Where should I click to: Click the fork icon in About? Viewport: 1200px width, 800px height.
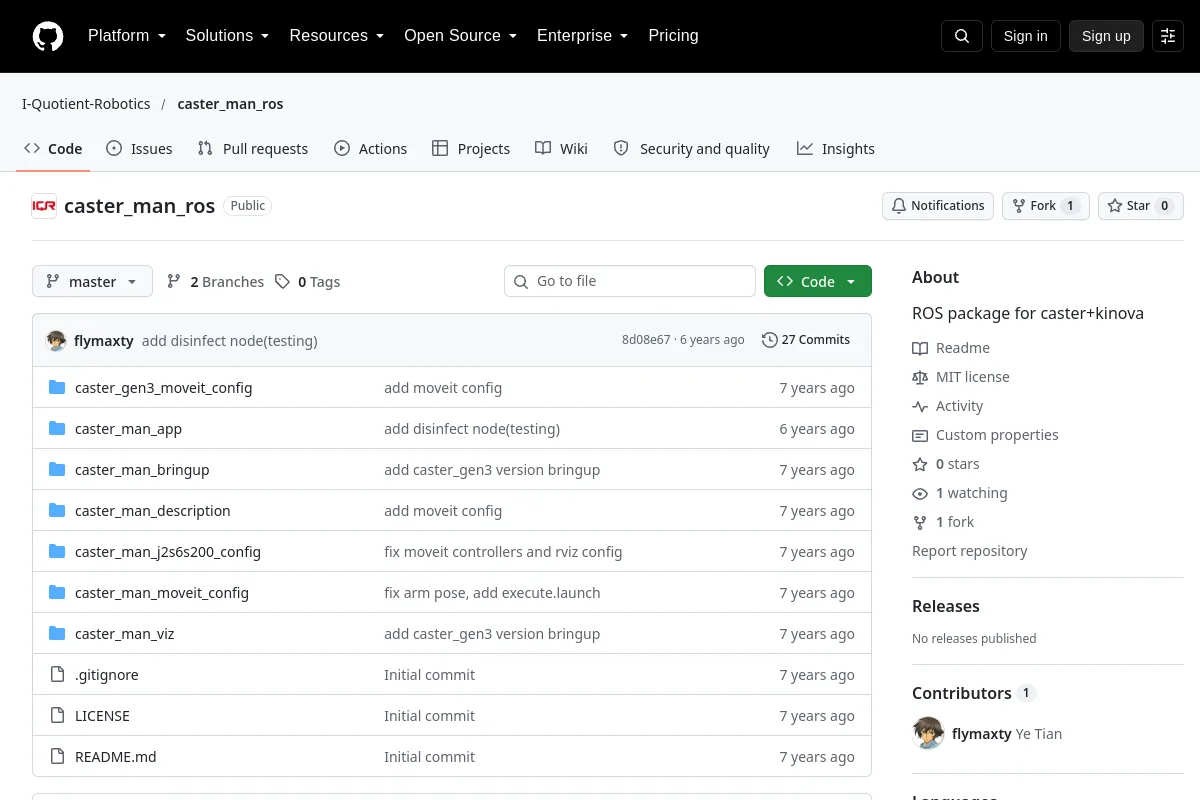(920, 522)
